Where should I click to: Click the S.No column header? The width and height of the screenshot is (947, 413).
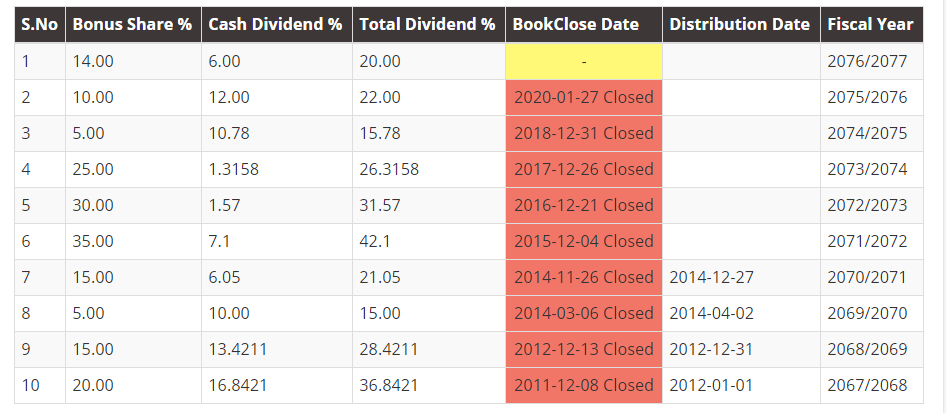[x=40, y=24]
